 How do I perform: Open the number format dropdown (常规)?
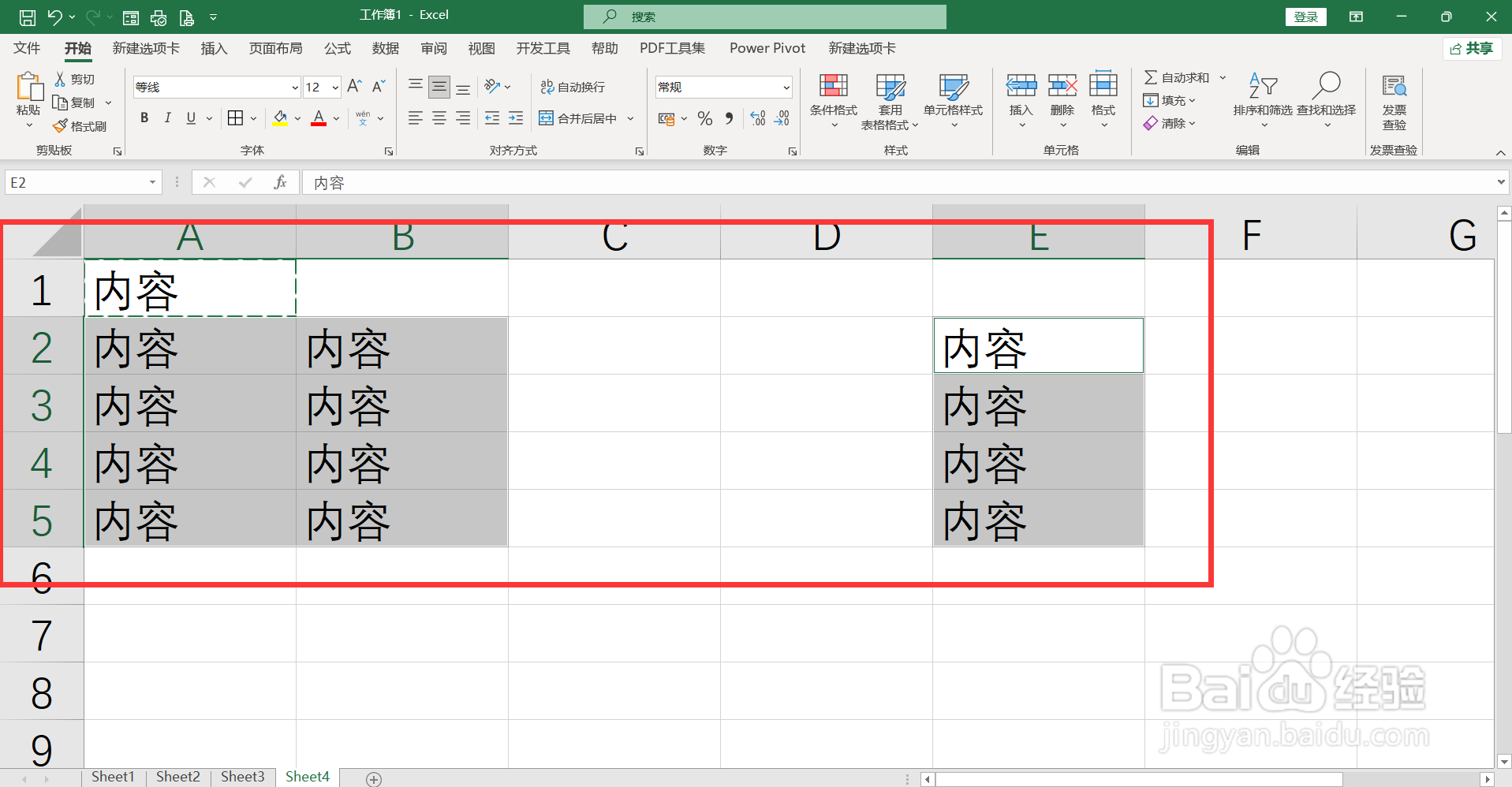point(786,88)
